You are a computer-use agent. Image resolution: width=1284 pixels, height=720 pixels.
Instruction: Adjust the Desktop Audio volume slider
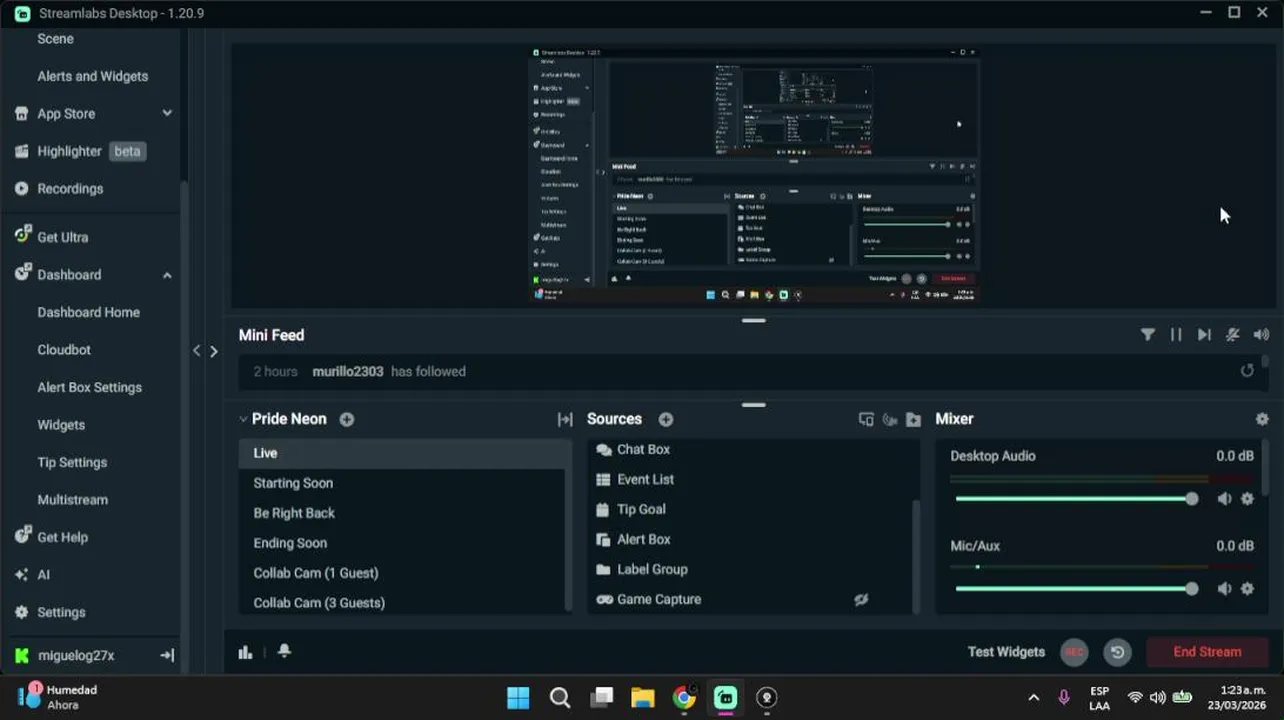point(1076,499)
